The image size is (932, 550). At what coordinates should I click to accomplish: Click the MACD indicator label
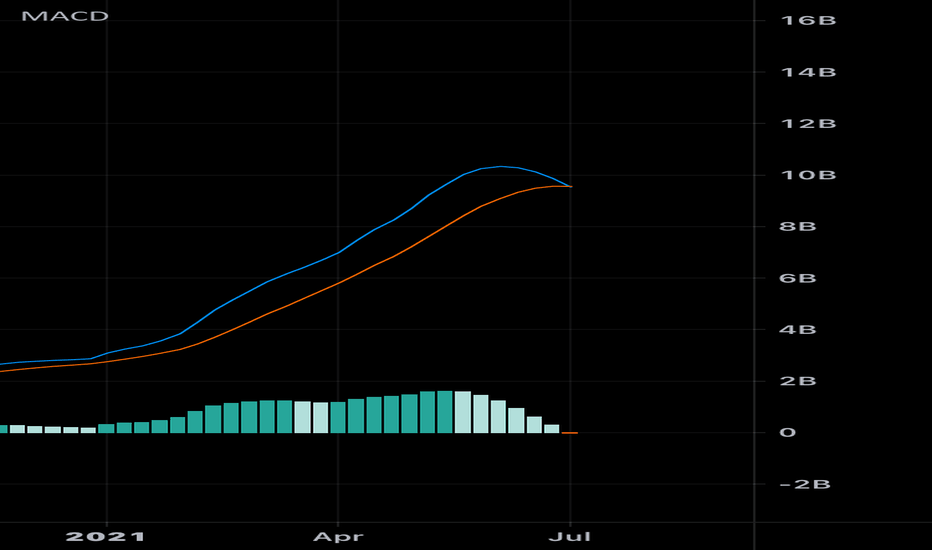[65, 16]
